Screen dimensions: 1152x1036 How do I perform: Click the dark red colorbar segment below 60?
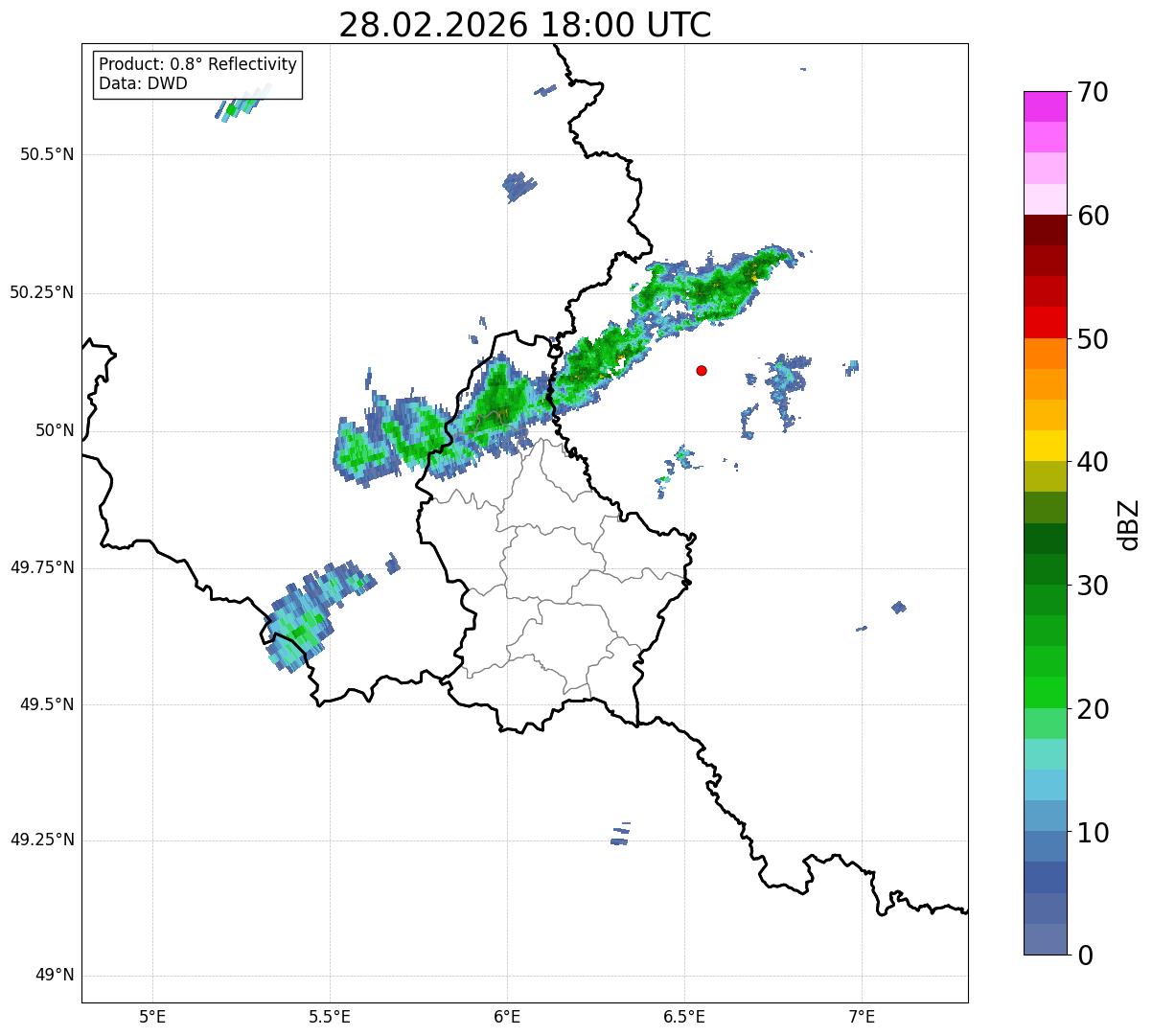pos(1046,230)
